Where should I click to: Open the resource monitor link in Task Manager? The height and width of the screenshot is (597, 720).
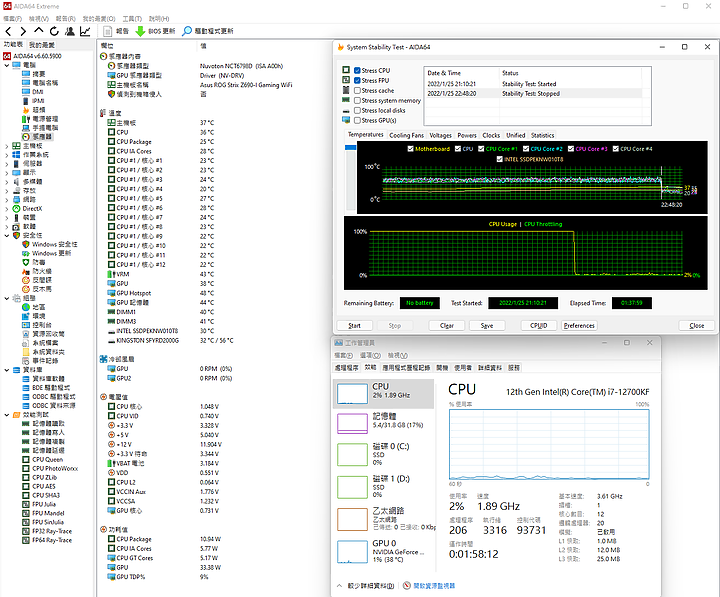[434, 586]
